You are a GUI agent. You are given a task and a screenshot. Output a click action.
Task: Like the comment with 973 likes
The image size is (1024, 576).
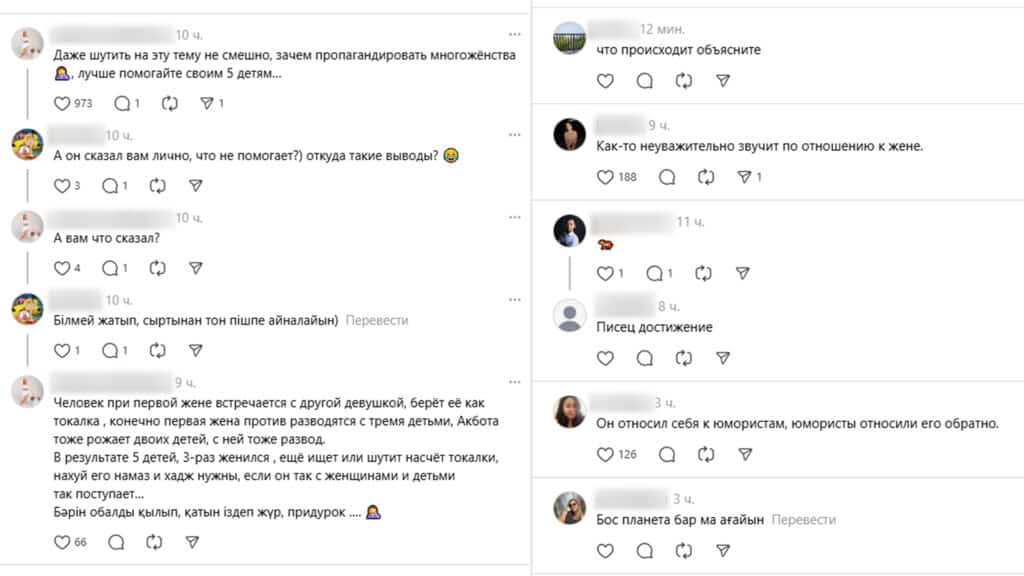tap(63, 103)
